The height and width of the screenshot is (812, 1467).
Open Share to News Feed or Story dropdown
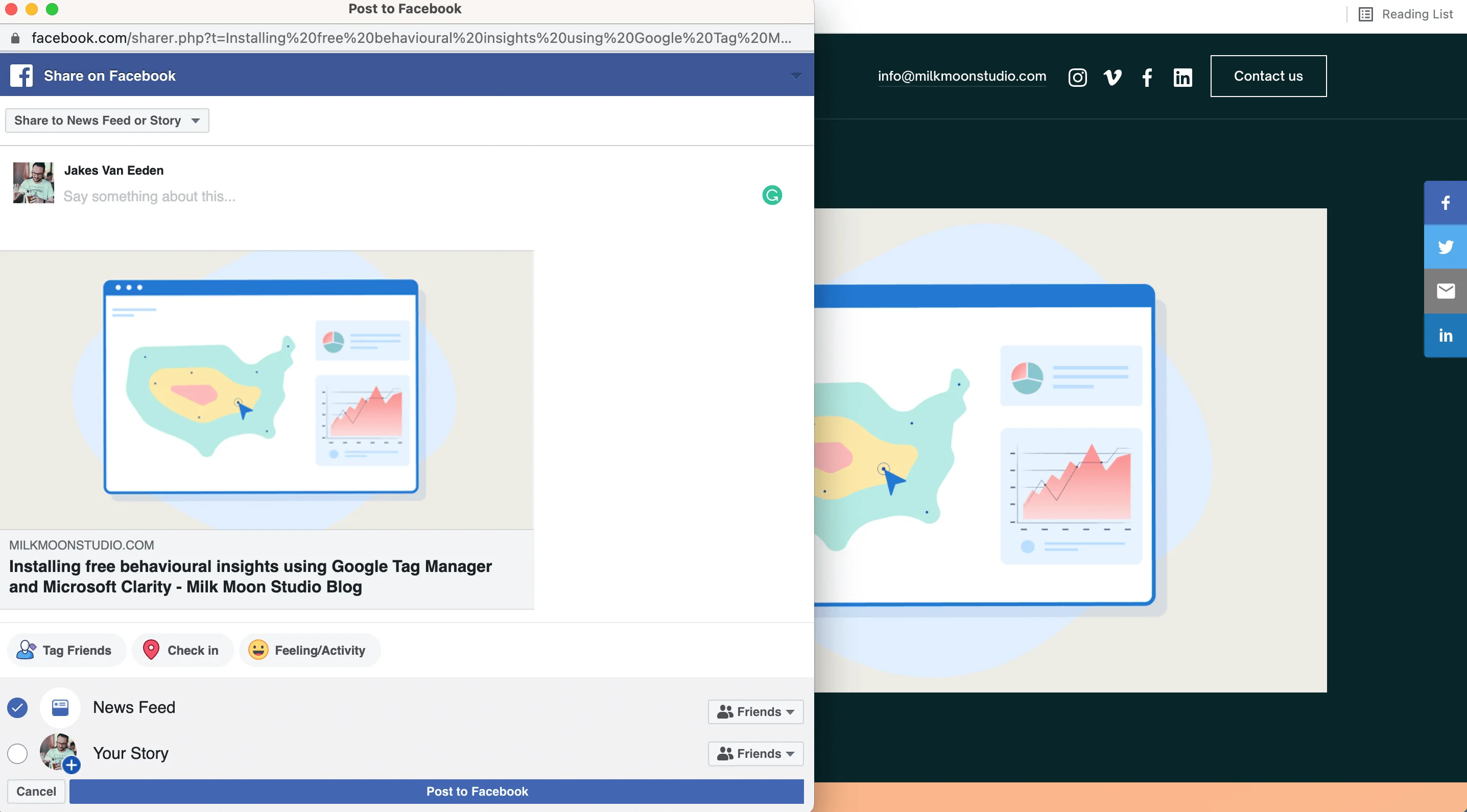click(x=107, y=121)
